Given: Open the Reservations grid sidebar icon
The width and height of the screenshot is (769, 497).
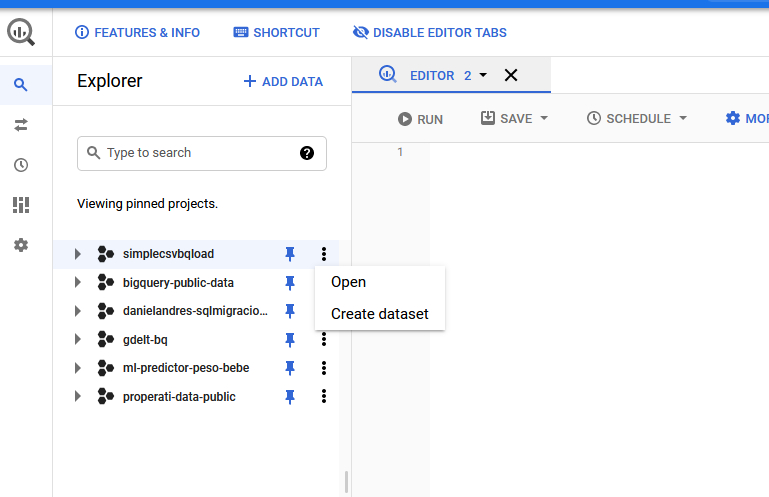Looking at the screenshot, I should 21,205.
